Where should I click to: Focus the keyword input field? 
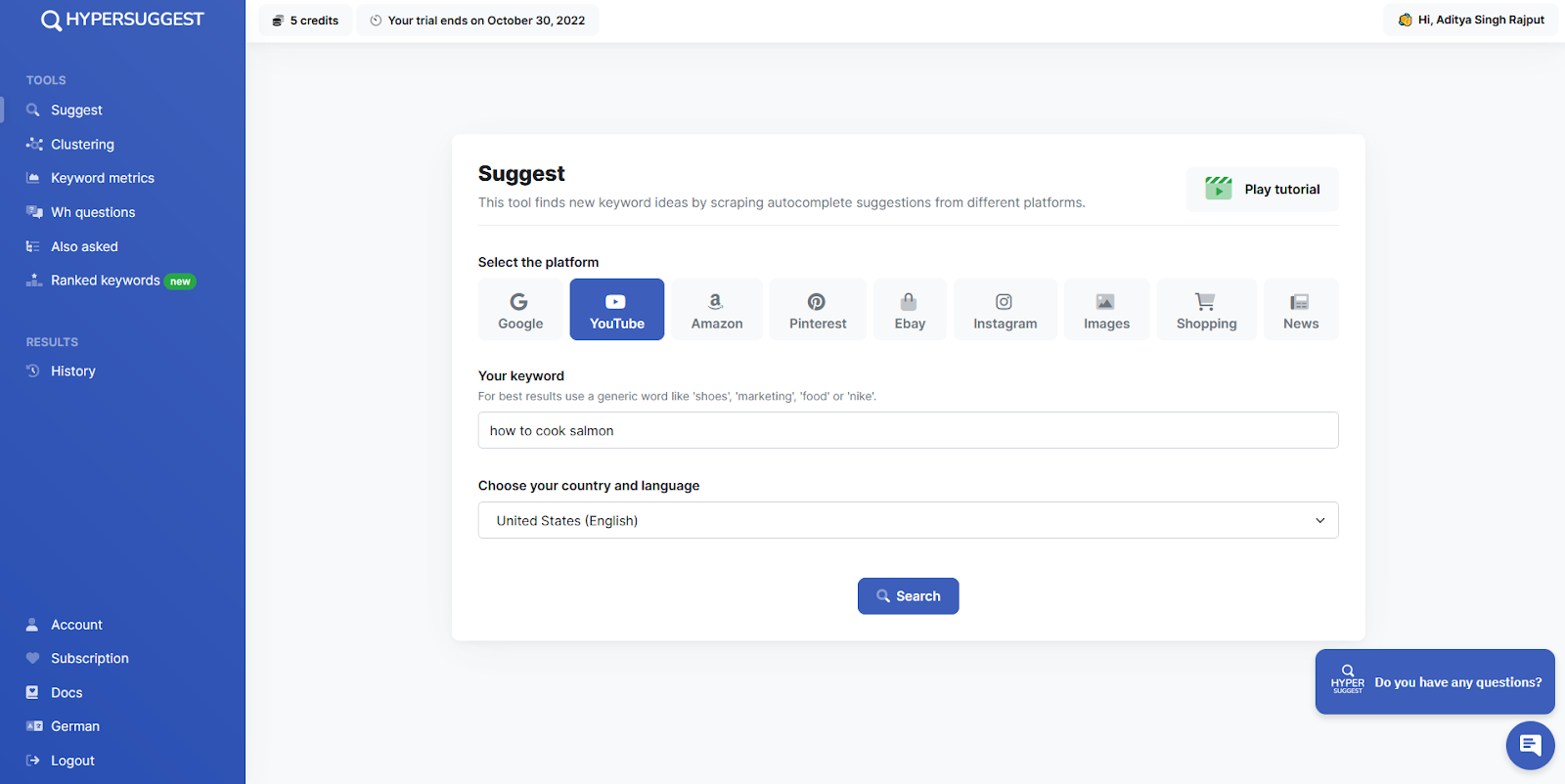908,430
